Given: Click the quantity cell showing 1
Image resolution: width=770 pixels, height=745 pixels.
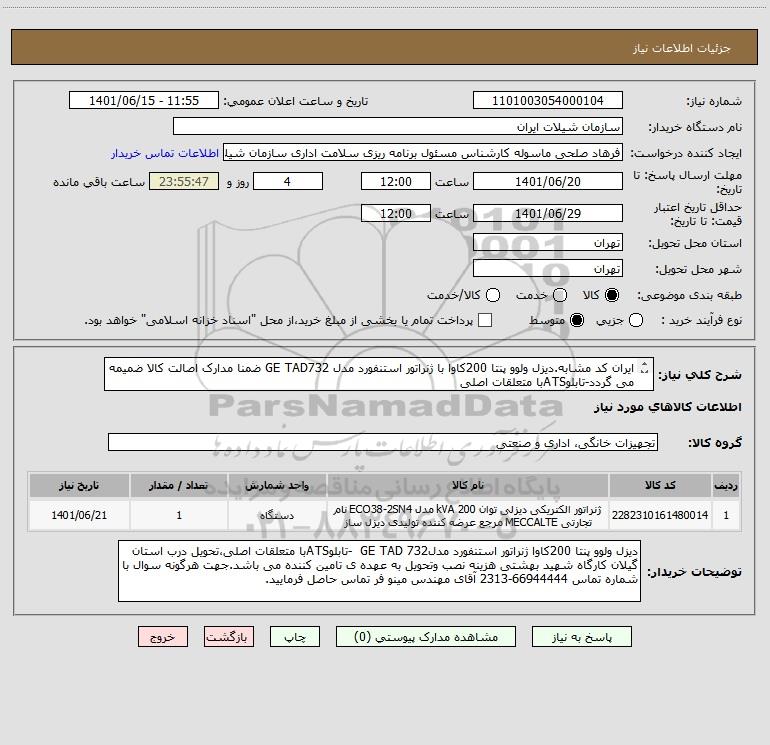Looking at the screenshot, I should pos(179,515).
